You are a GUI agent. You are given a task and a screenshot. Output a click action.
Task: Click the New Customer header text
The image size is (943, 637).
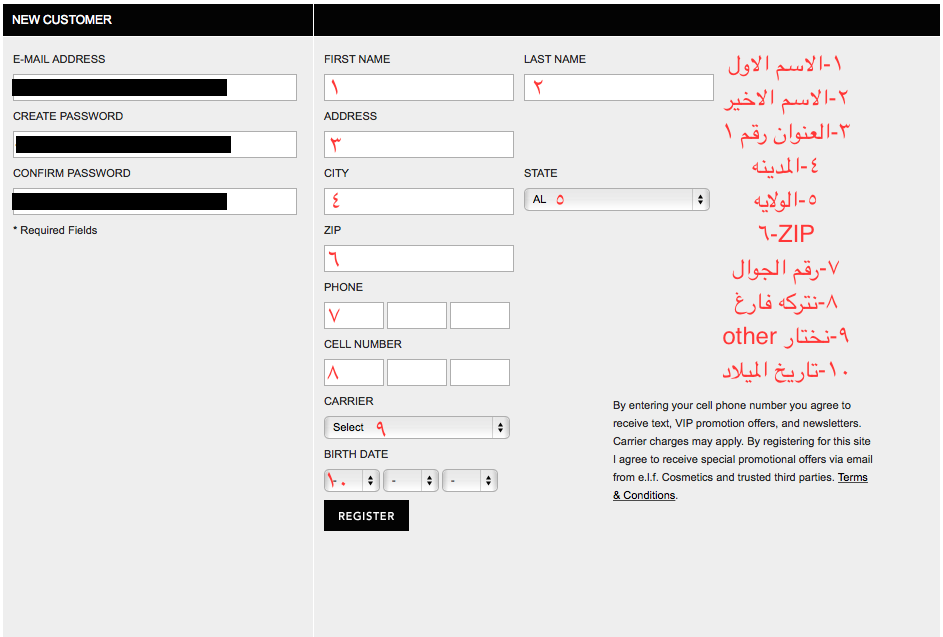coord(62,20)
